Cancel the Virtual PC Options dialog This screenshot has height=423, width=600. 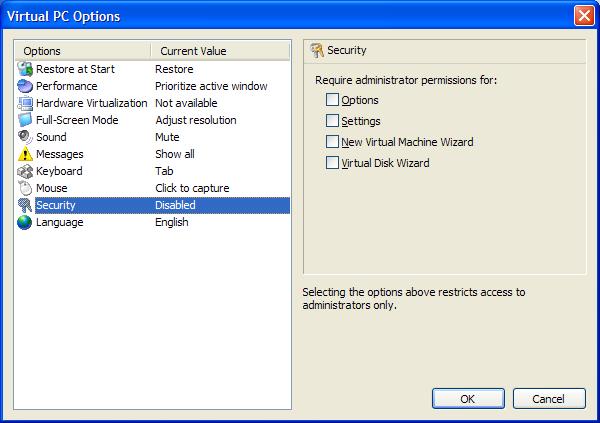coord(549,399)
